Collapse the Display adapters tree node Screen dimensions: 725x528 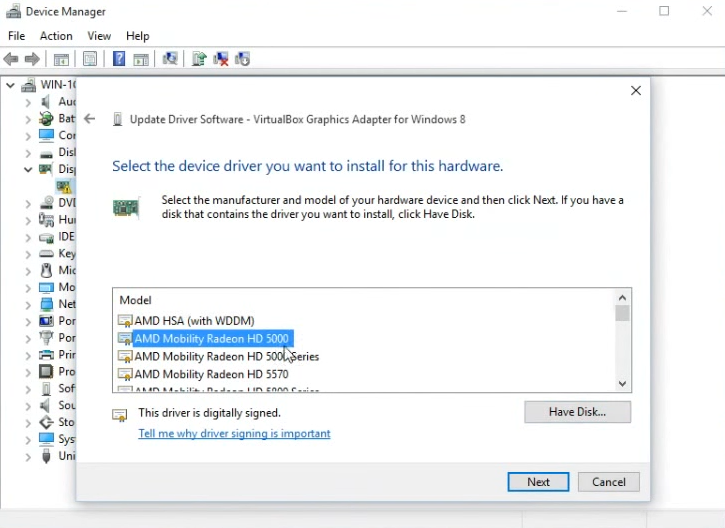(x=28, y=170)
